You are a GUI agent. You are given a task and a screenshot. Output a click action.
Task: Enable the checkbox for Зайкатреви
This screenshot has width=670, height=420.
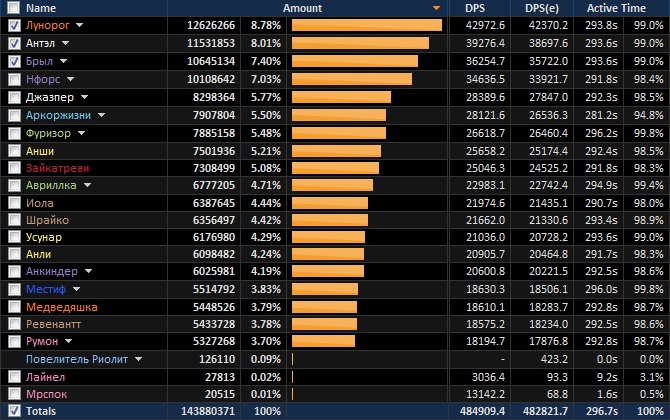pyautogui.click(x=14, y=169)
